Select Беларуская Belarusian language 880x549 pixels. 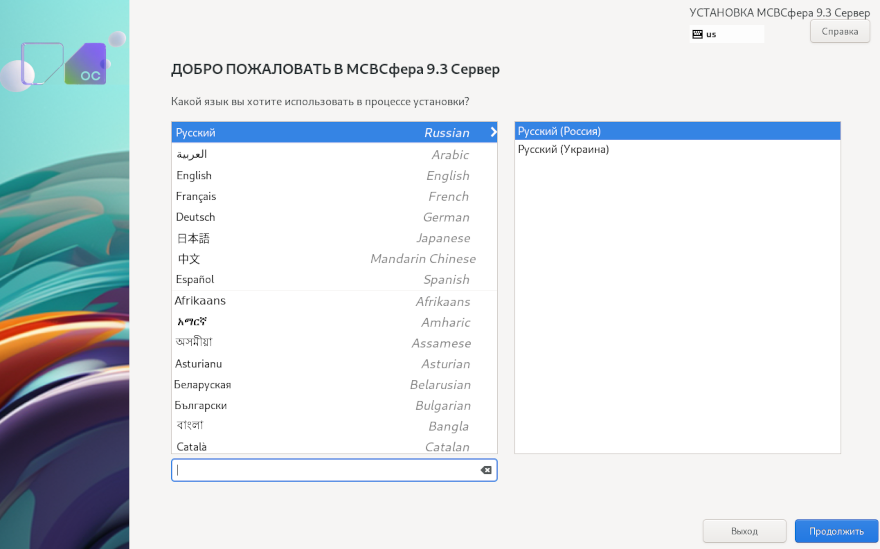click(334, 384)
